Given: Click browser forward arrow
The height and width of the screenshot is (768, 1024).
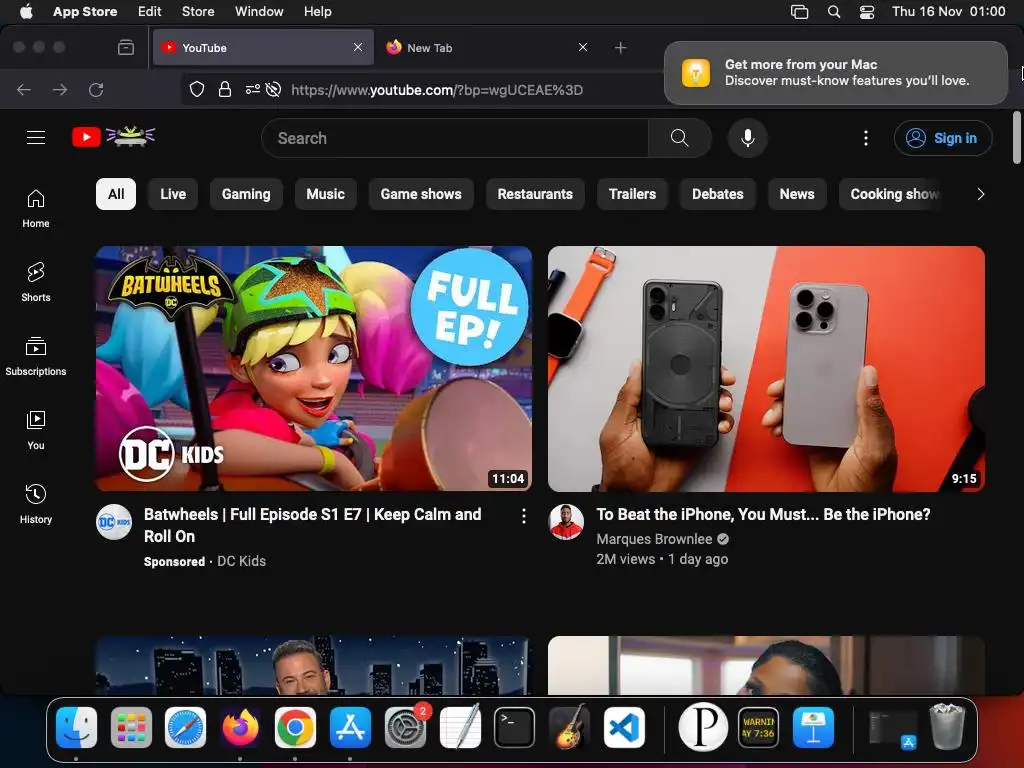Looking at the screenshot, I should click(x=60, y=89).
